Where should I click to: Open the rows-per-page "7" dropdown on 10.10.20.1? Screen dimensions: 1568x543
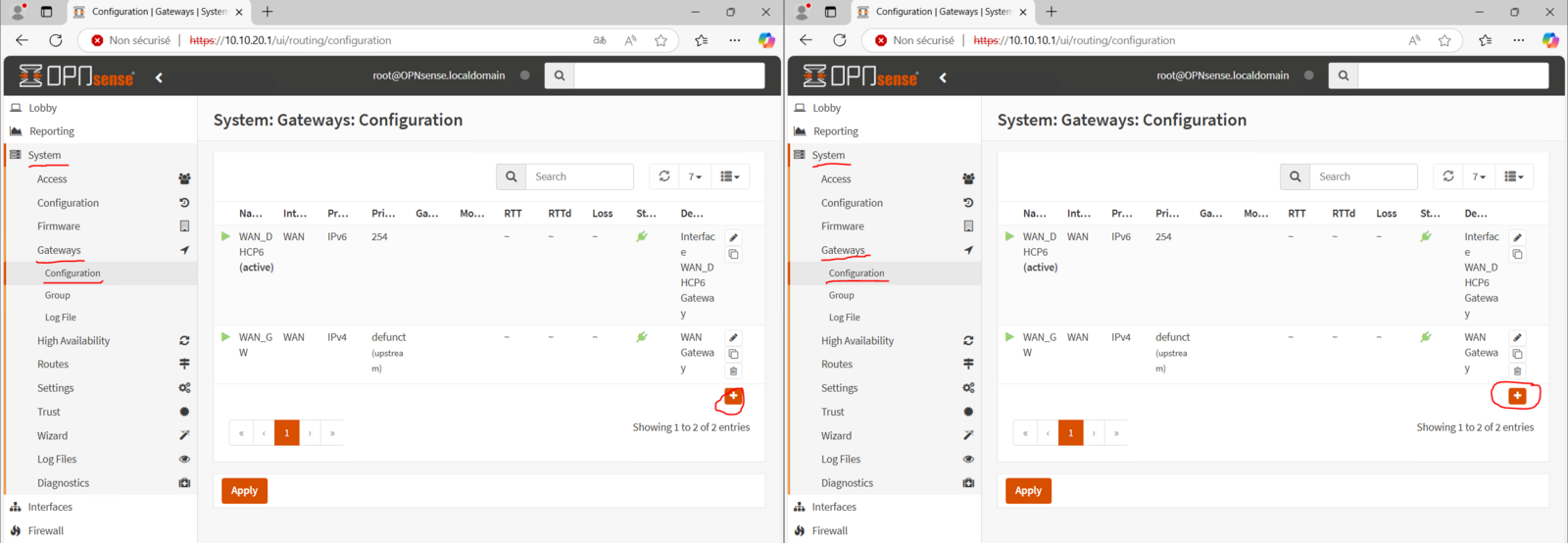tap(695, 176)
